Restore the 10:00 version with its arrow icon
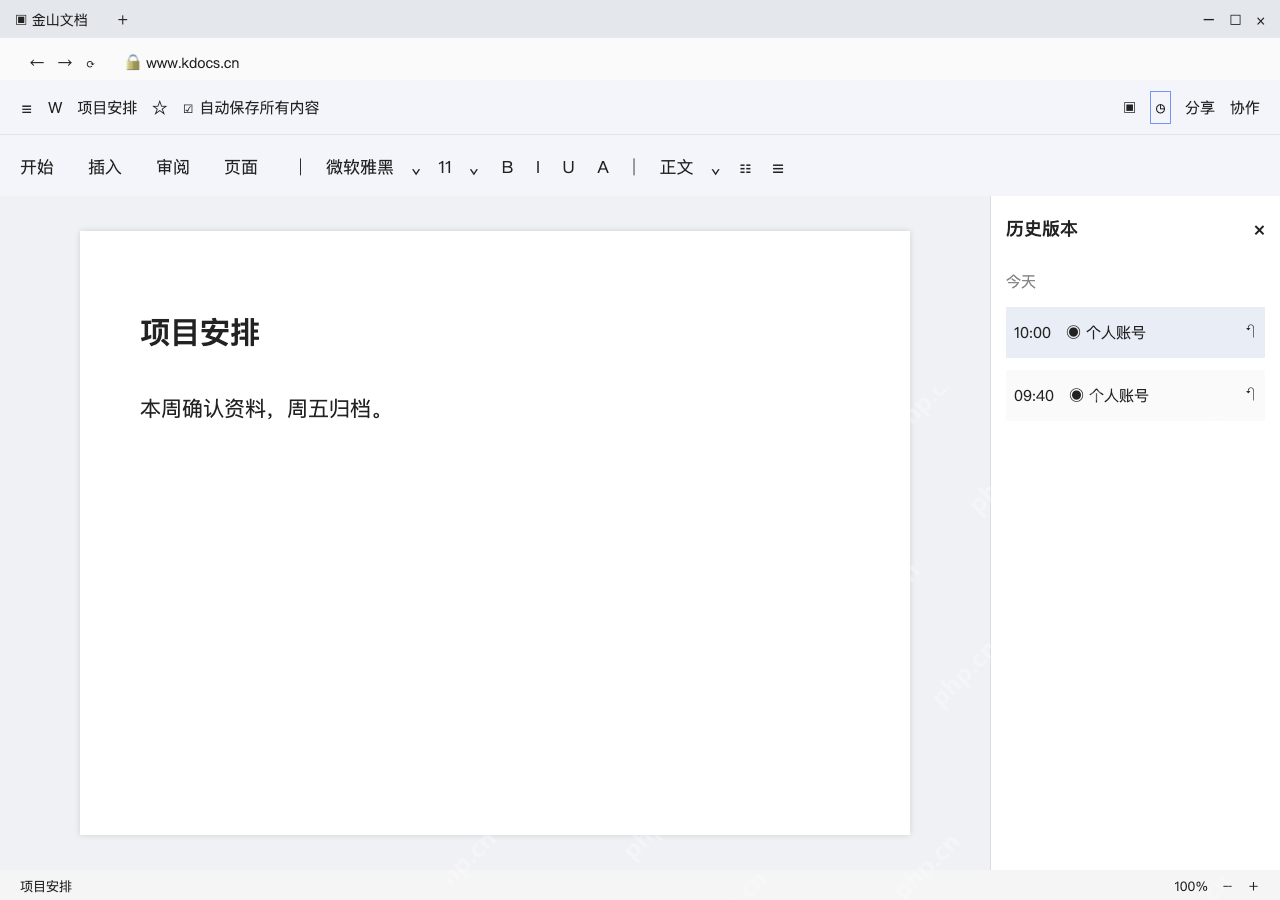This screenshot has height=900, width=1280. pos(1250,331)
